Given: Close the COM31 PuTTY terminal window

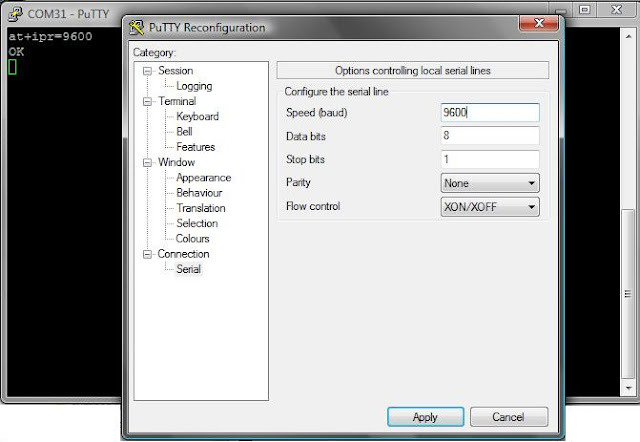Looking at the screenshot, I should click(x=616, y=10).
